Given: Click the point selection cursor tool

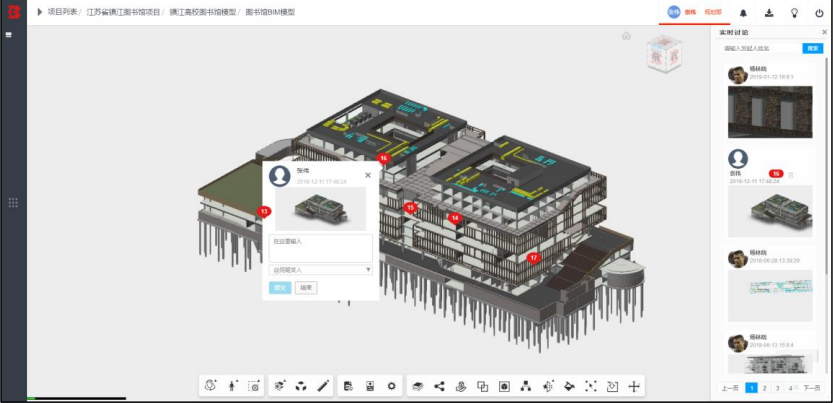Looking at the screenshot, I should point(591,386).
